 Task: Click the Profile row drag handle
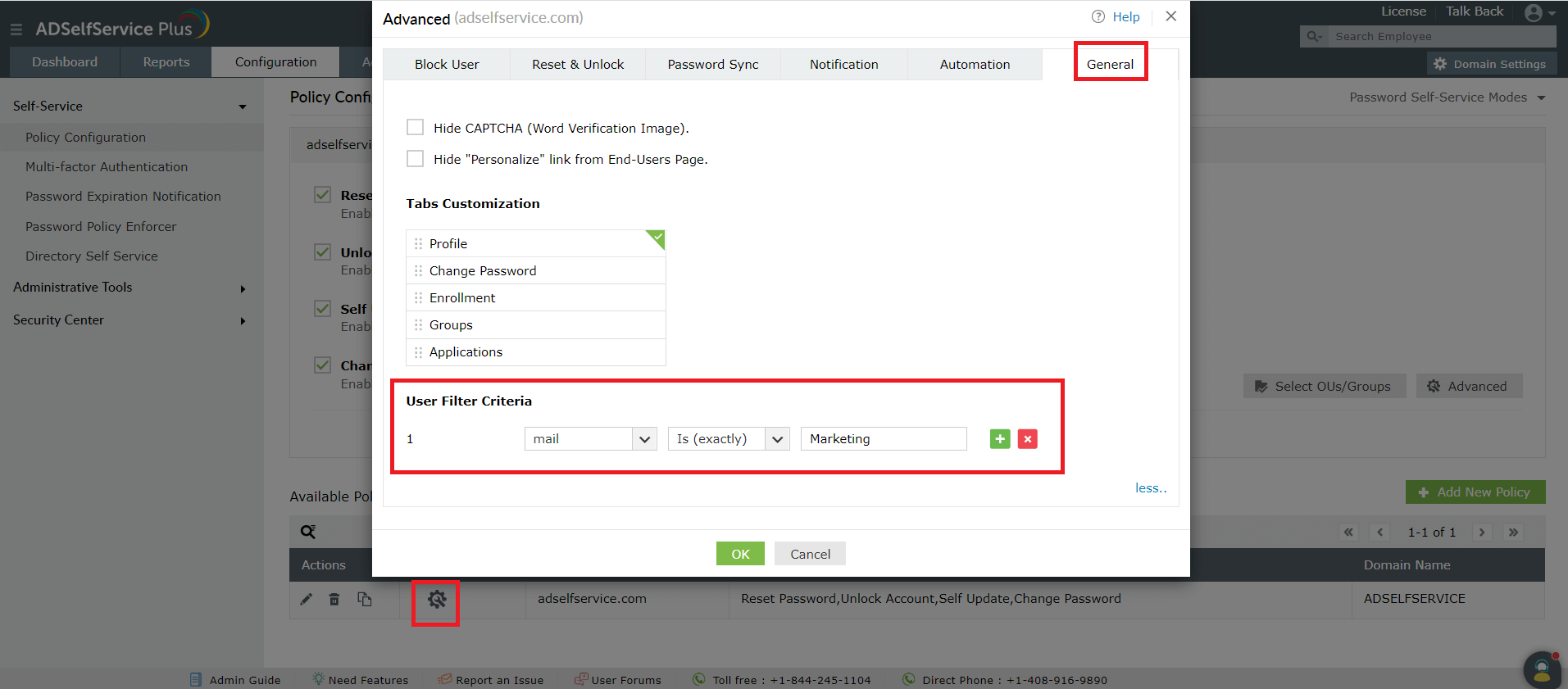[418, 243]
